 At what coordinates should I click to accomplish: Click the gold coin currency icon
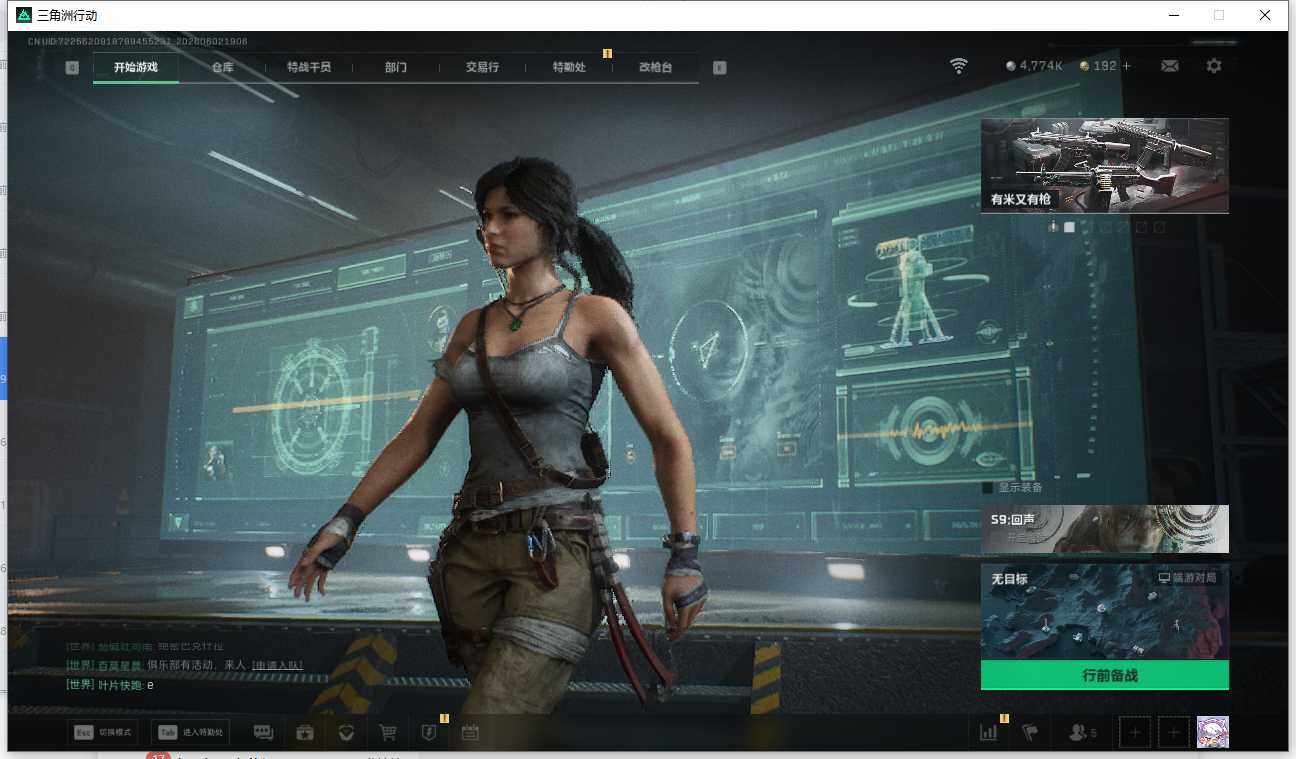click(1085, 66)
